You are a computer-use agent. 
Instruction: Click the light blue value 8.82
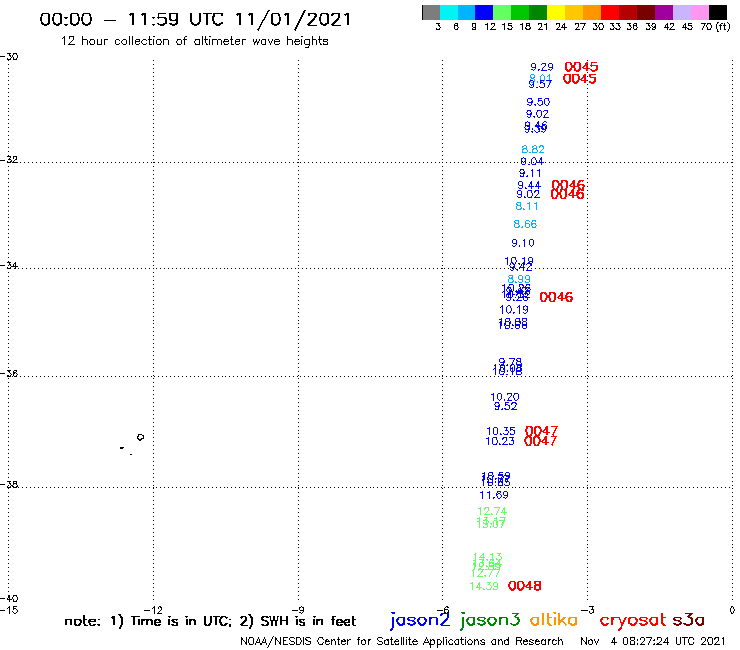coord(533,149)
